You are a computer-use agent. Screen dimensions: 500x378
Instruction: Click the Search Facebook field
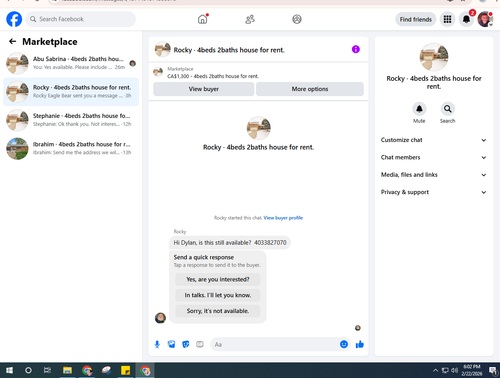click(81, 19)
